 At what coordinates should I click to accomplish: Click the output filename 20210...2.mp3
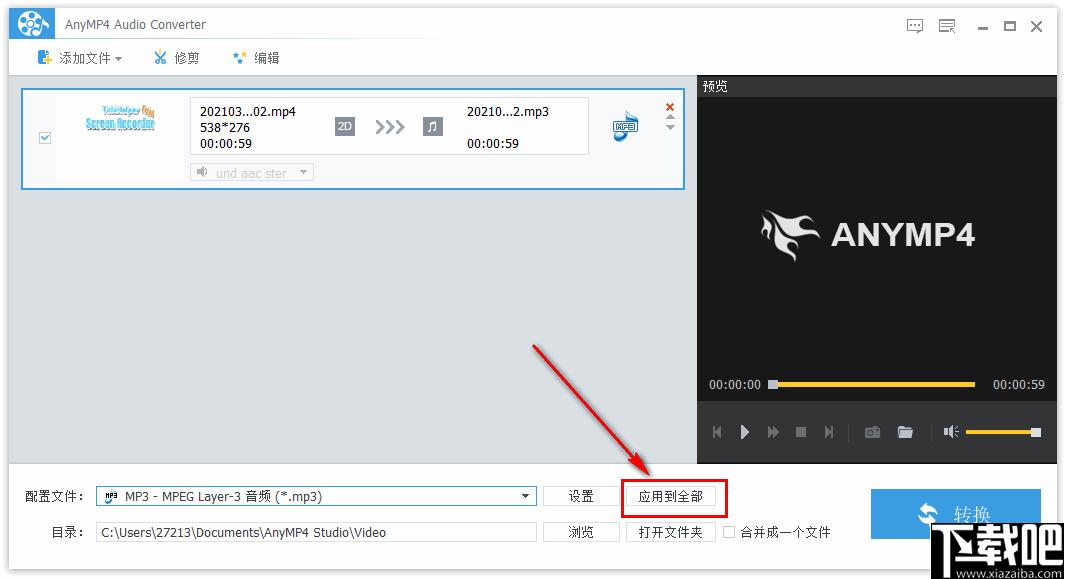(x=507, y=111)
